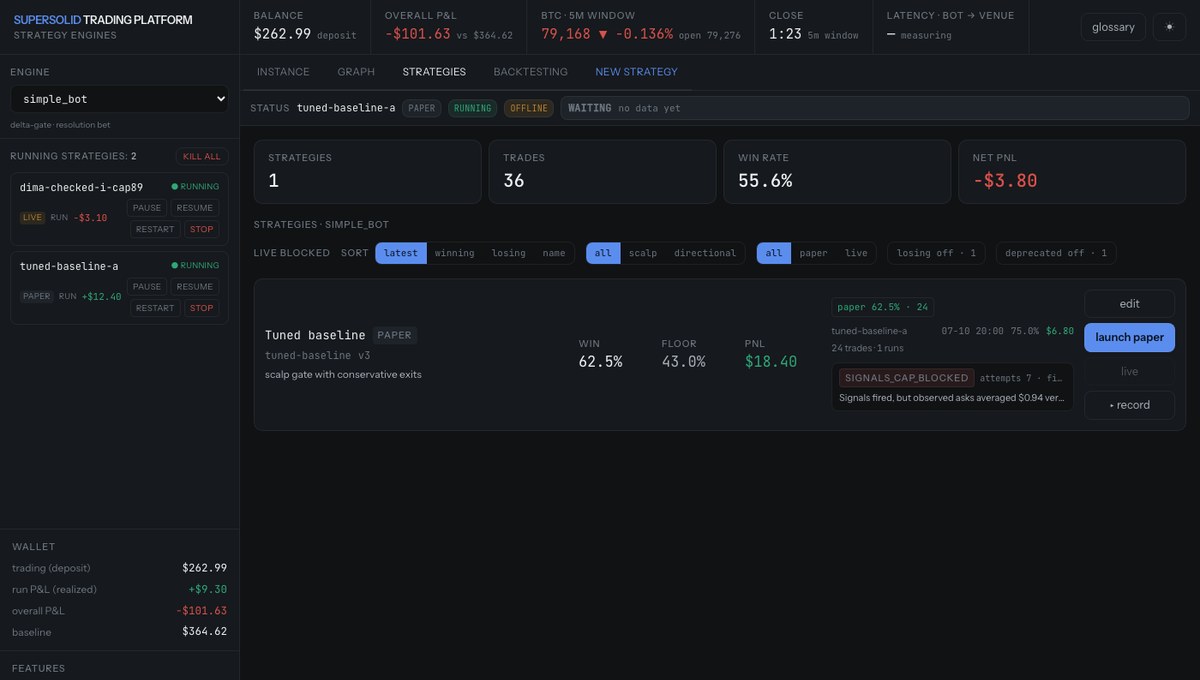Sort strategies by losing

pos(508,253)
